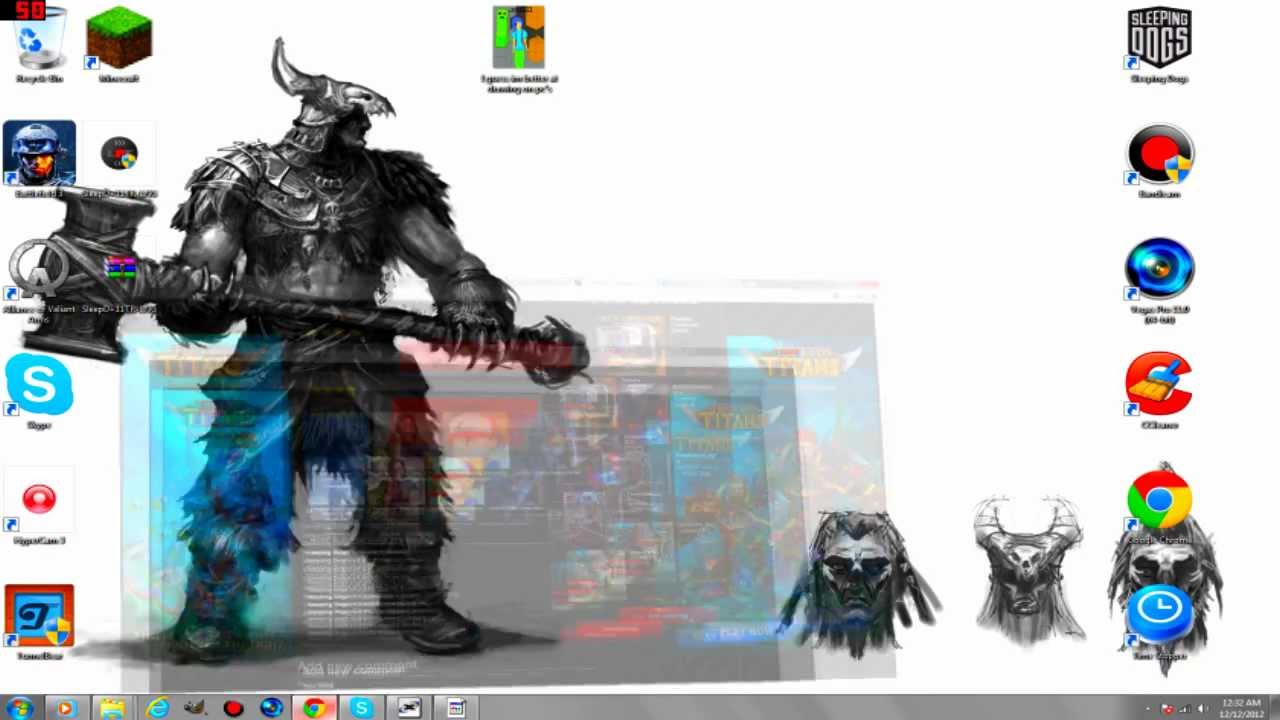Open the Recycle Bin desktop icon

39,44
